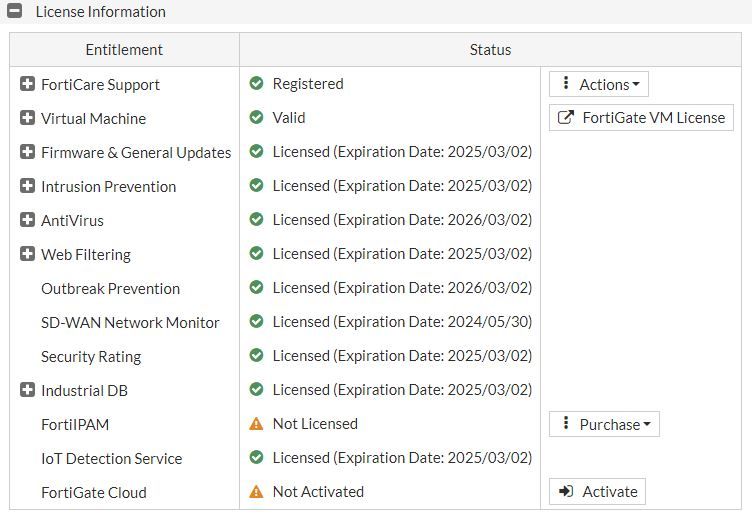Click the Status column header
Screen dimensions: 752x525
[490, 50]
